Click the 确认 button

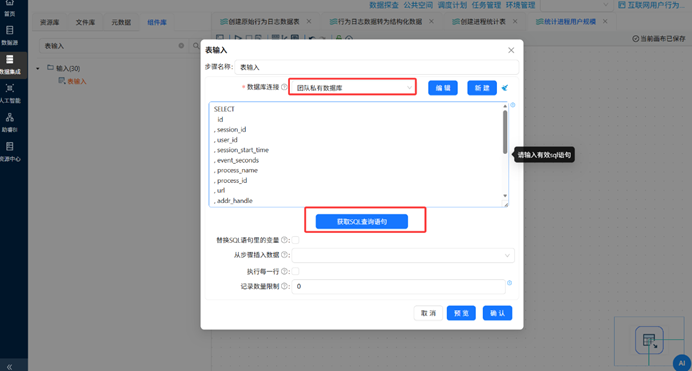click(497, 313)
